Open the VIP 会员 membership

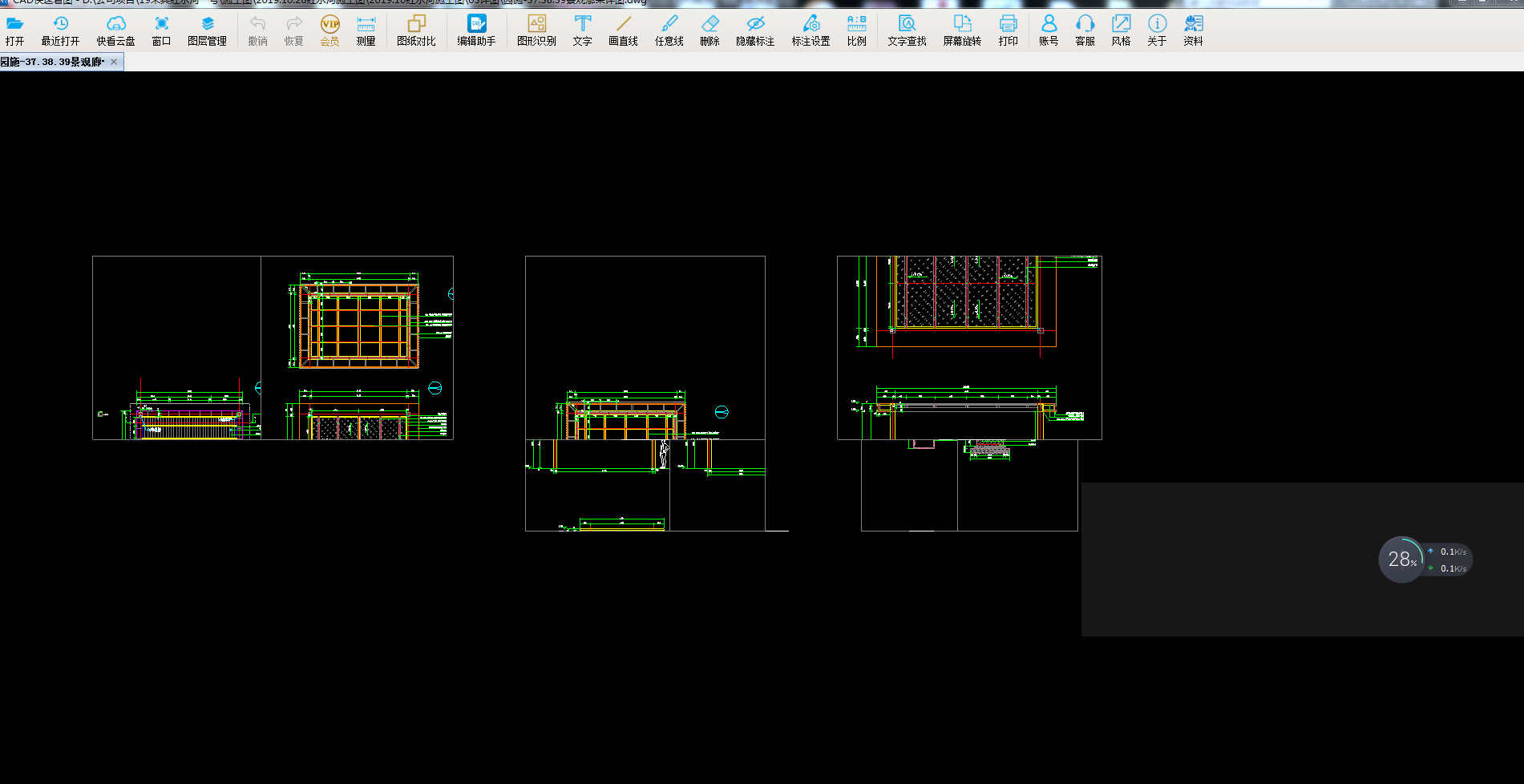pos(329,30)
